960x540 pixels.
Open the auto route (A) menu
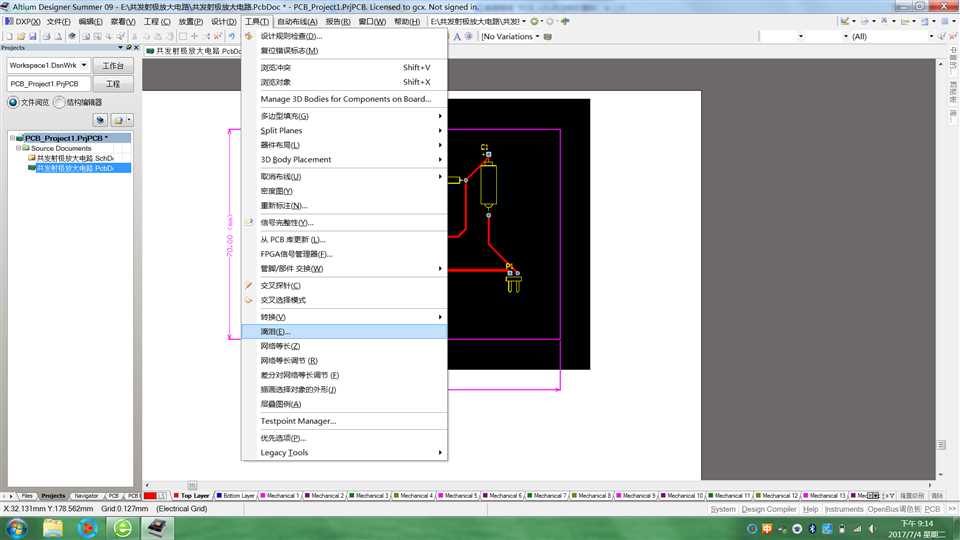[297, 21]
